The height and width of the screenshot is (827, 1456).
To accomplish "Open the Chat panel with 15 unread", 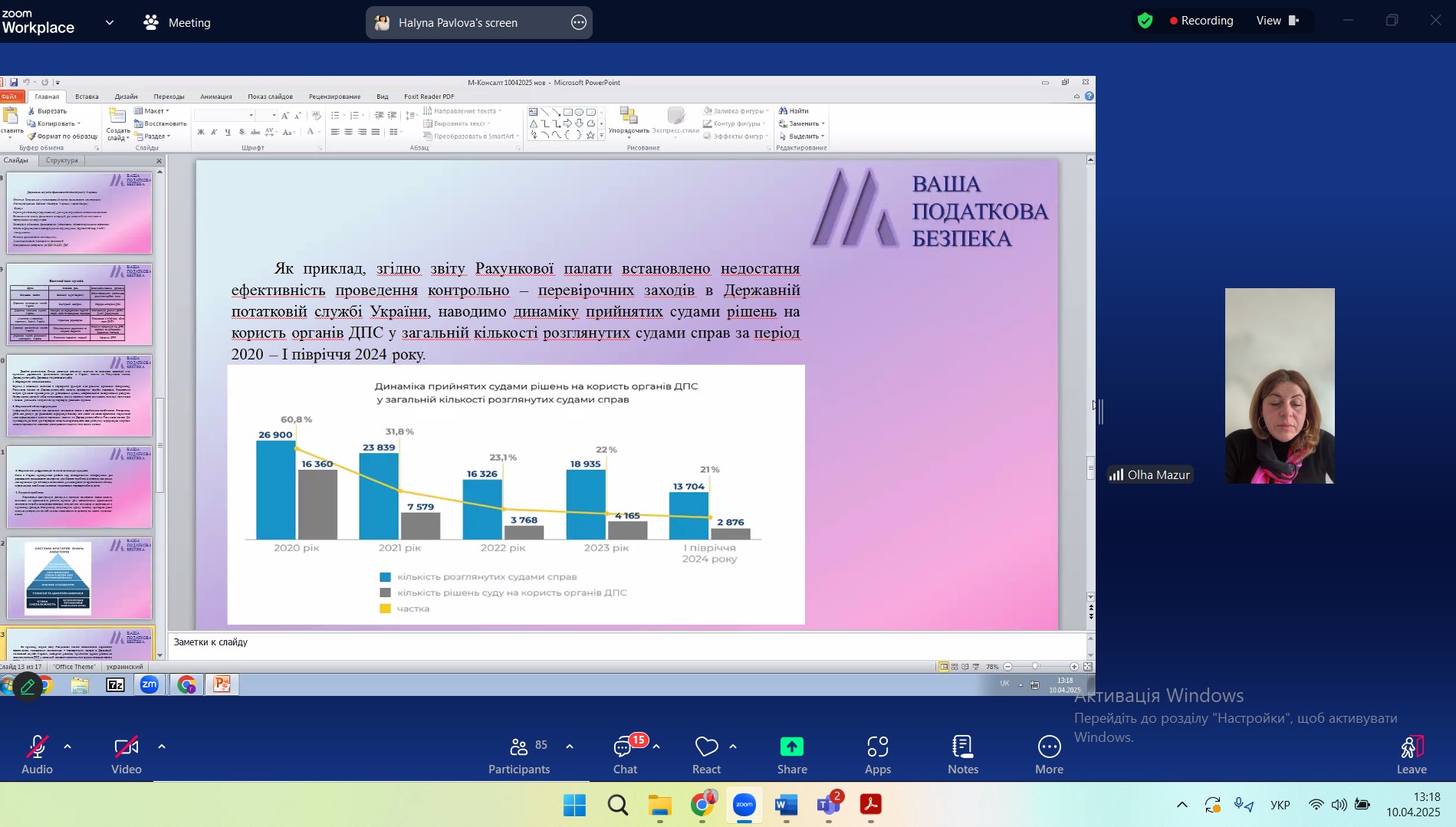I will [626, 755].
